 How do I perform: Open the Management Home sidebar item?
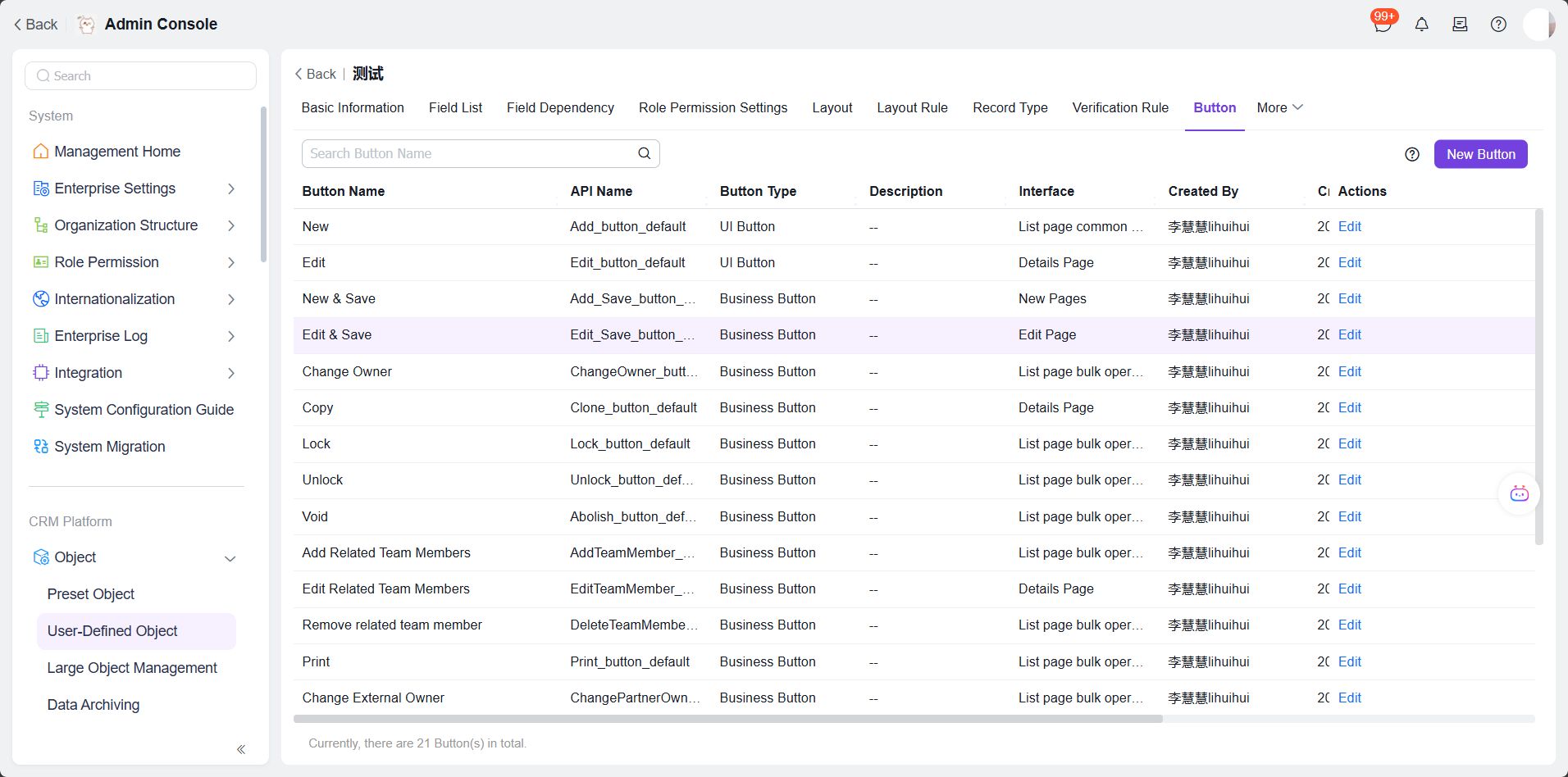116,152
